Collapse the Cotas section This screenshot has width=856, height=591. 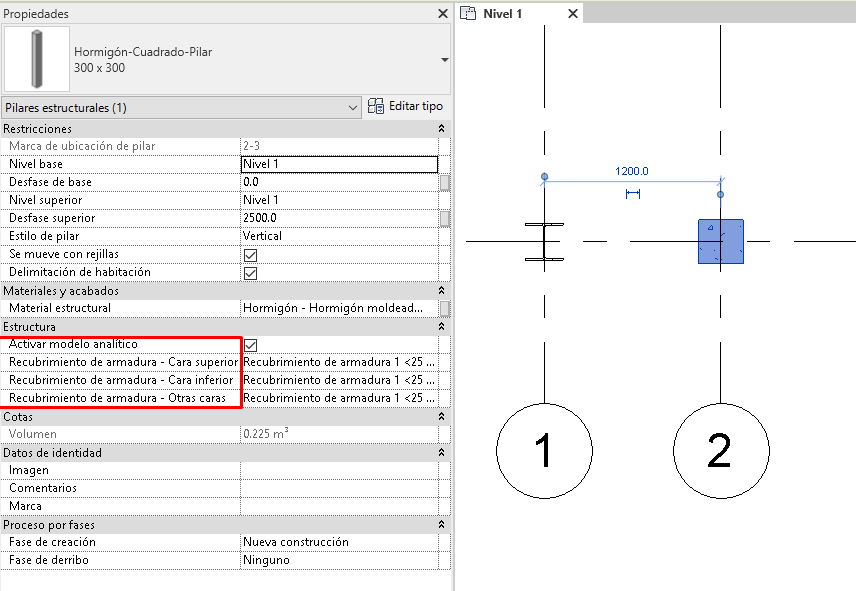click(441, 416)
